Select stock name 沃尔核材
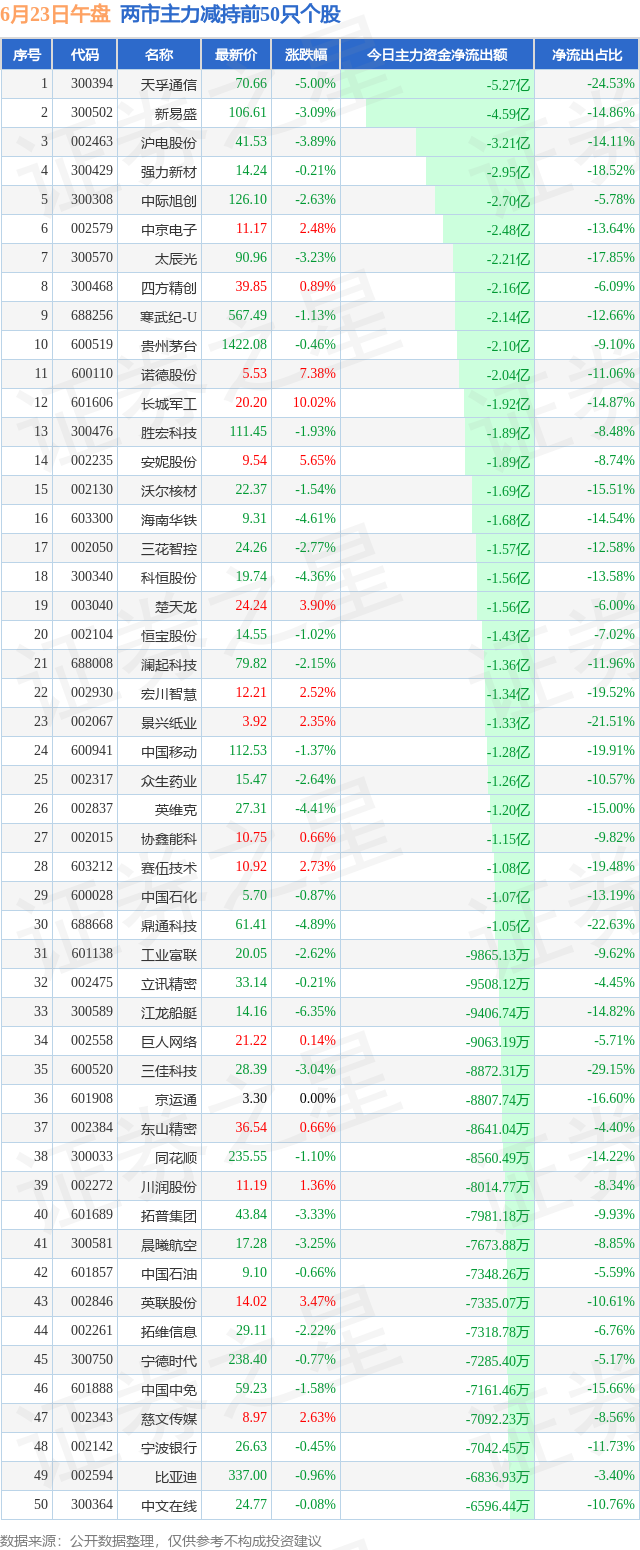The width and height of the screenshot is (640, 1550). [x=169, y=490]
